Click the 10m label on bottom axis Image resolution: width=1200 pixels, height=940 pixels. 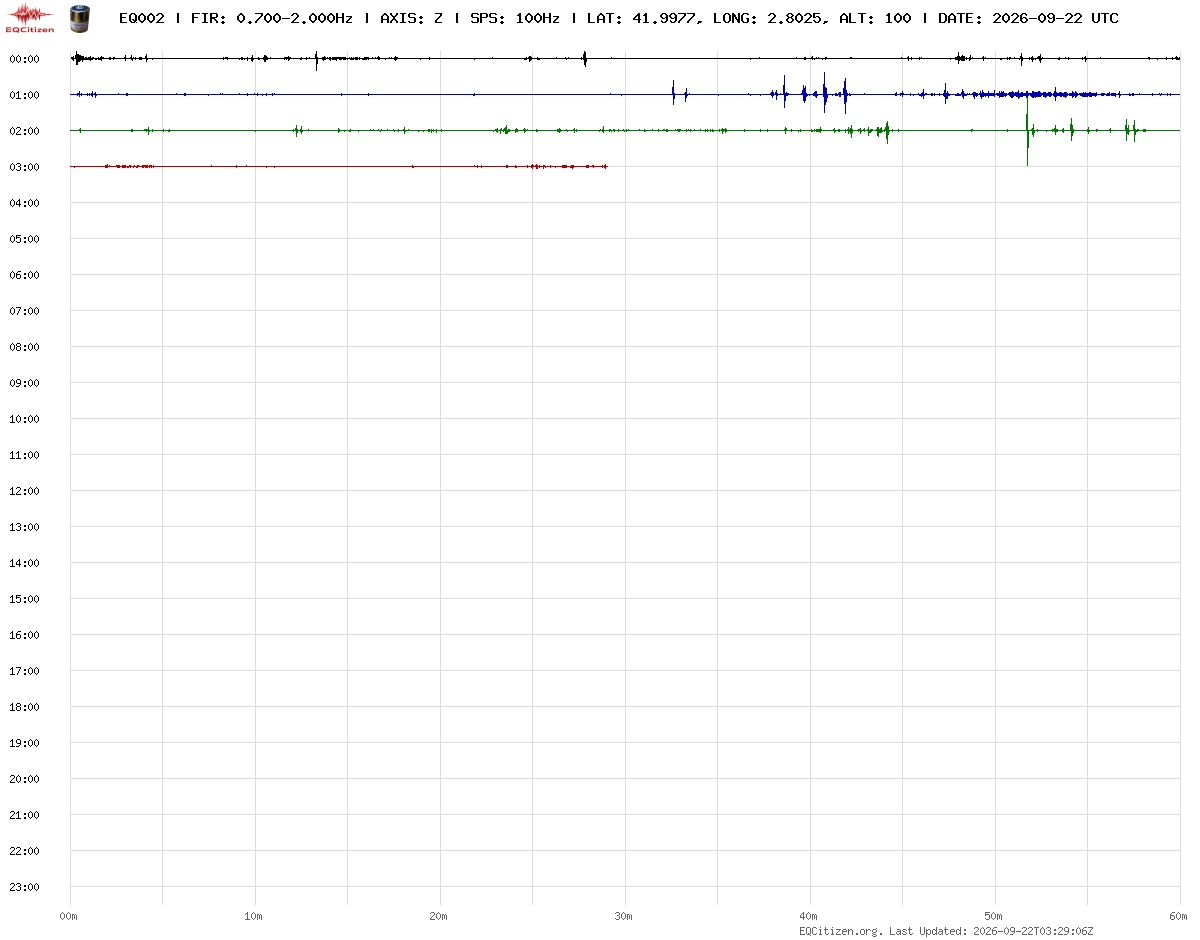[254, 916]
